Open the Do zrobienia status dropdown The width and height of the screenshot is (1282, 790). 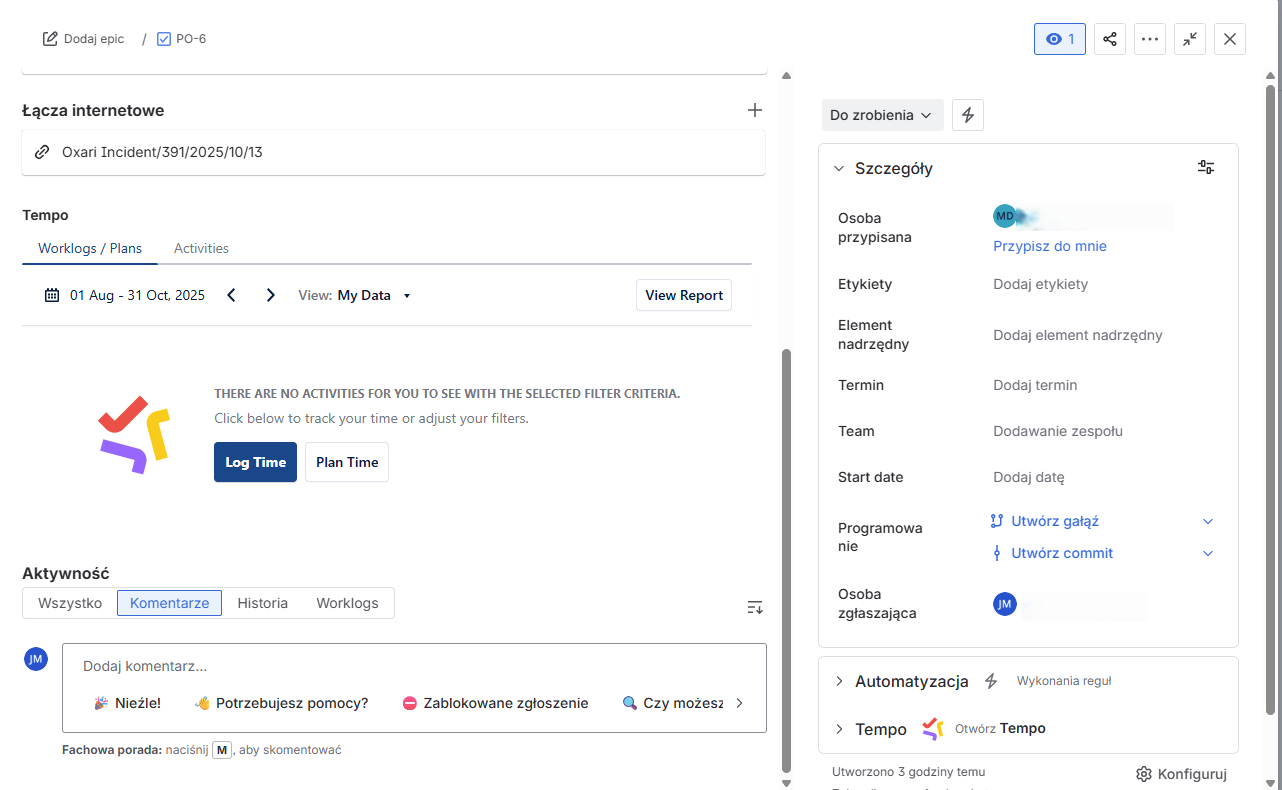pos(880,115)
